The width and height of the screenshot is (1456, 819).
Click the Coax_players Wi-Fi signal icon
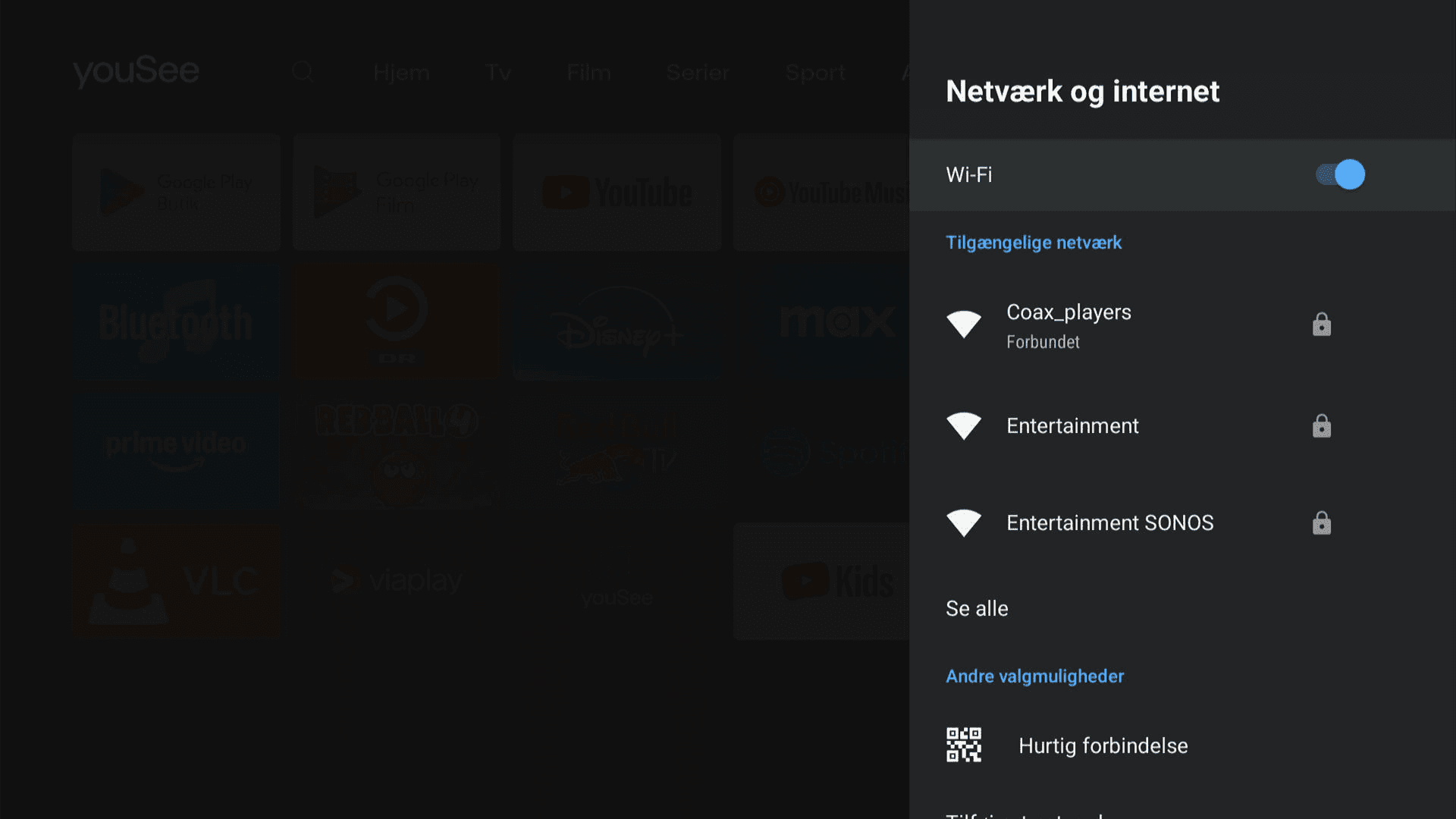point(964,325)
